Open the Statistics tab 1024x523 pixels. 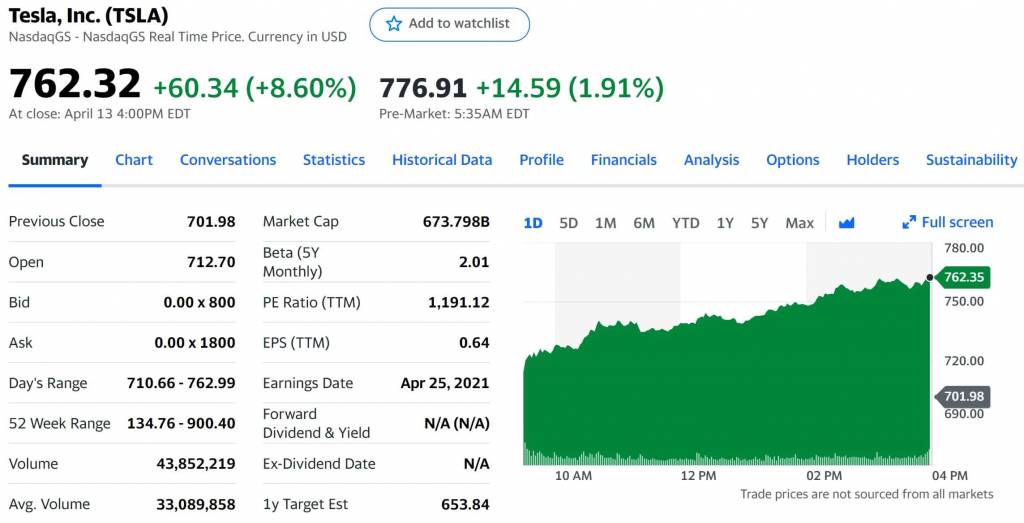coord(334,160)
